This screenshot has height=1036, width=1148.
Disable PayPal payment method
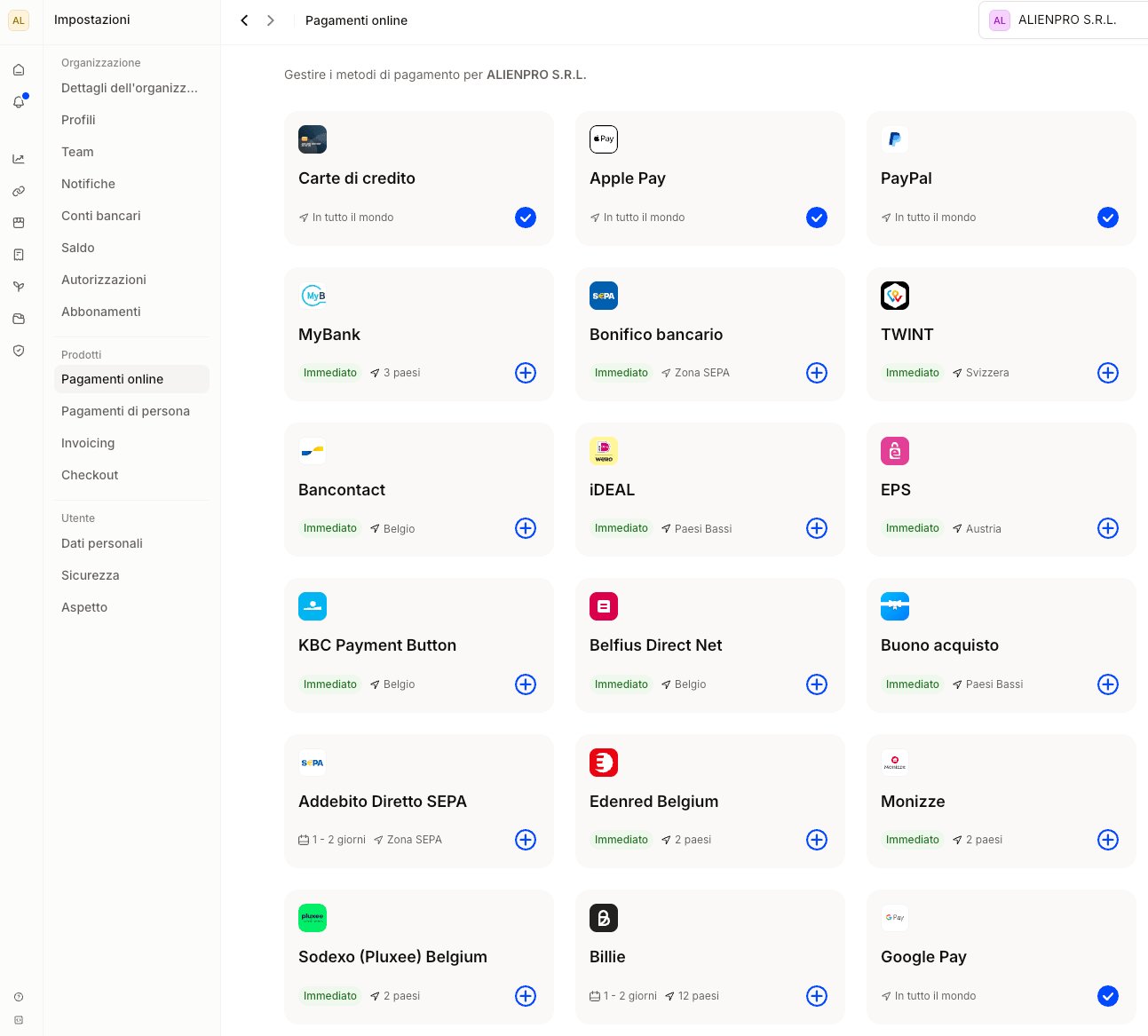click(1108, 217)
